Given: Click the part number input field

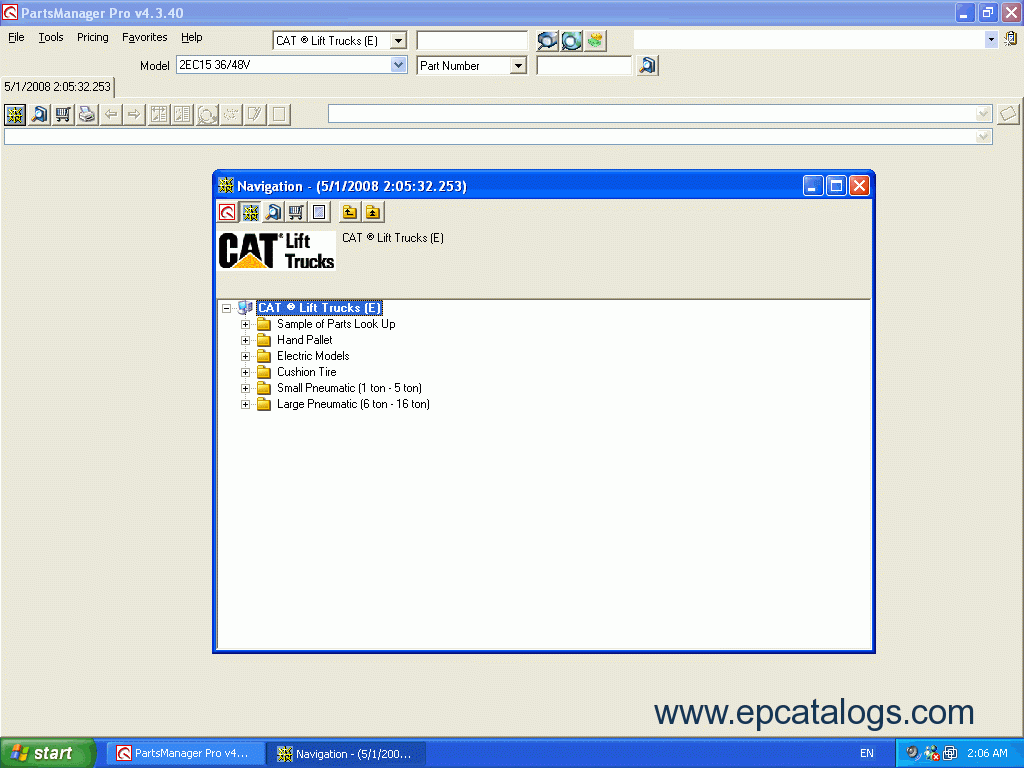Looking at the screenshot, I should point(584,65).
